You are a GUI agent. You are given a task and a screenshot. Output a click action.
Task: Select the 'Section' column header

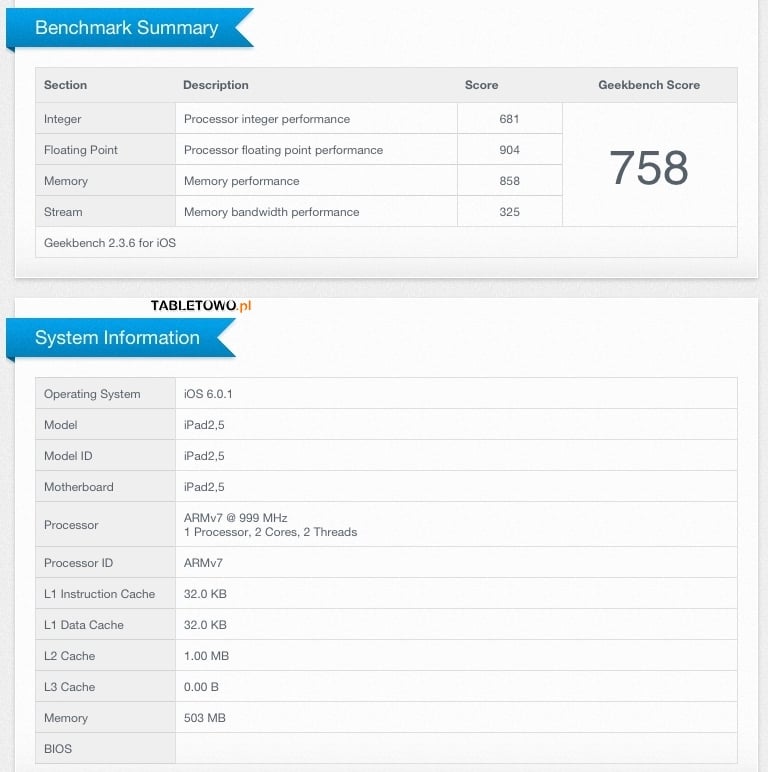tap(65, 85)
